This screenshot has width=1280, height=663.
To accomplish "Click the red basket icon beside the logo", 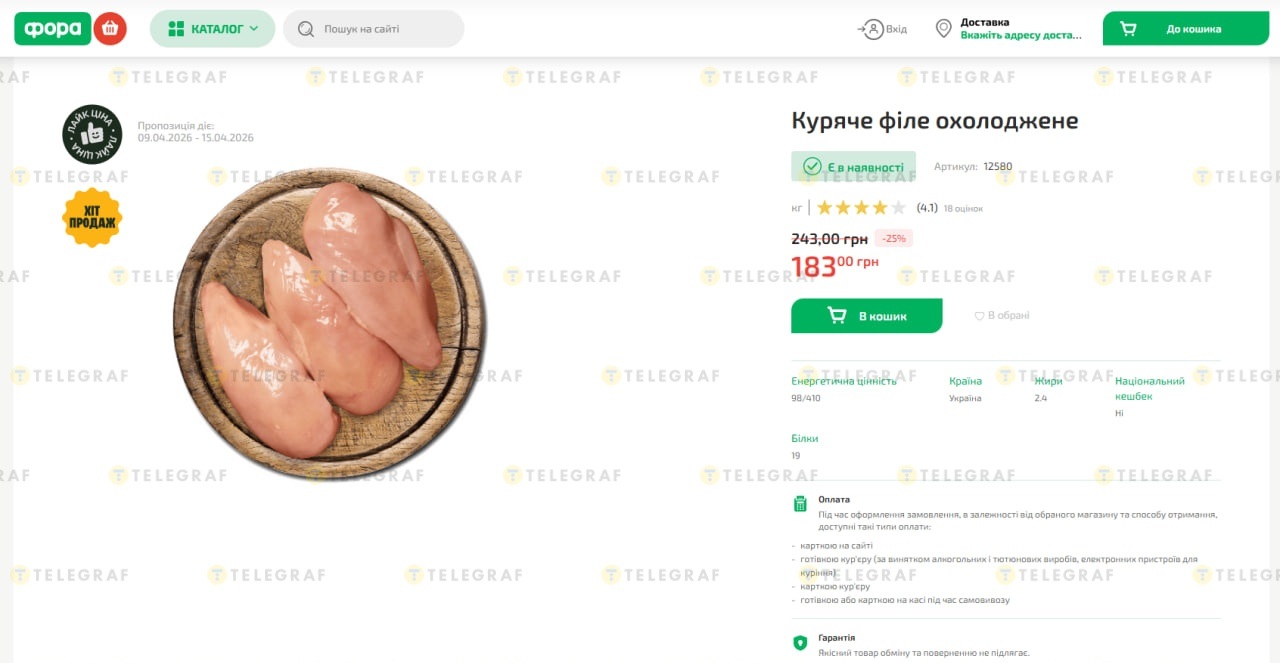I will tap(110, 29).
